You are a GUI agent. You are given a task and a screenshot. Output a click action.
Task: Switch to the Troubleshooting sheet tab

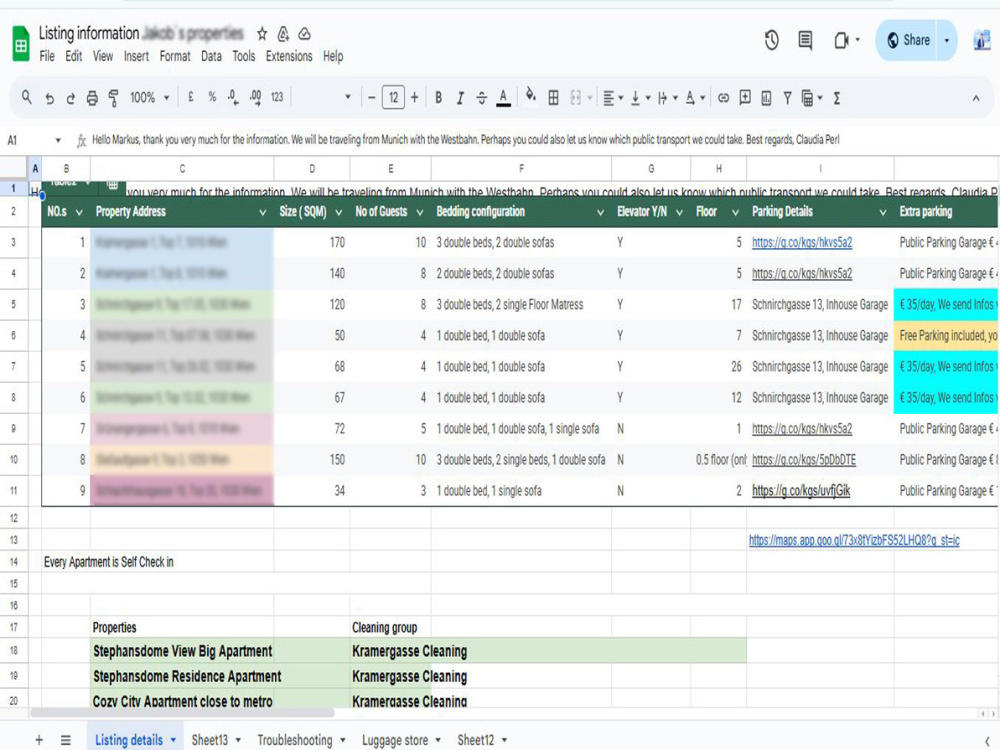pos(301,740)
